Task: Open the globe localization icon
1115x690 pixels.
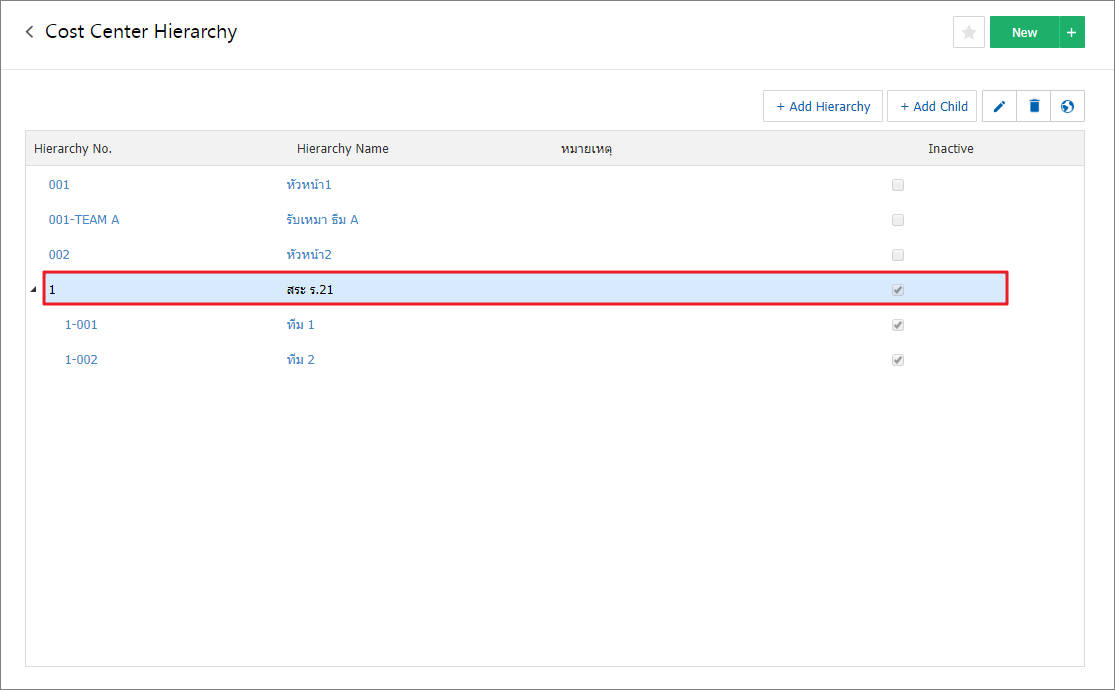Action: point(1068,106)
